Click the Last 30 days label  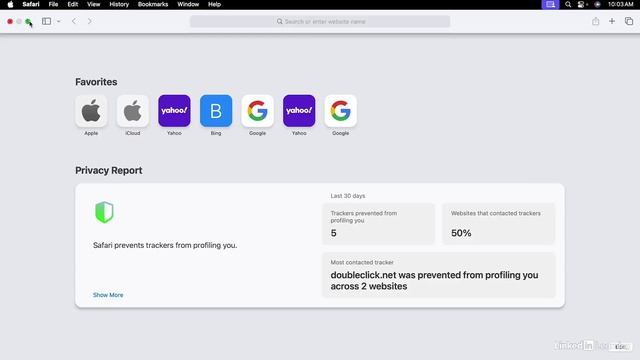(348, 196)
